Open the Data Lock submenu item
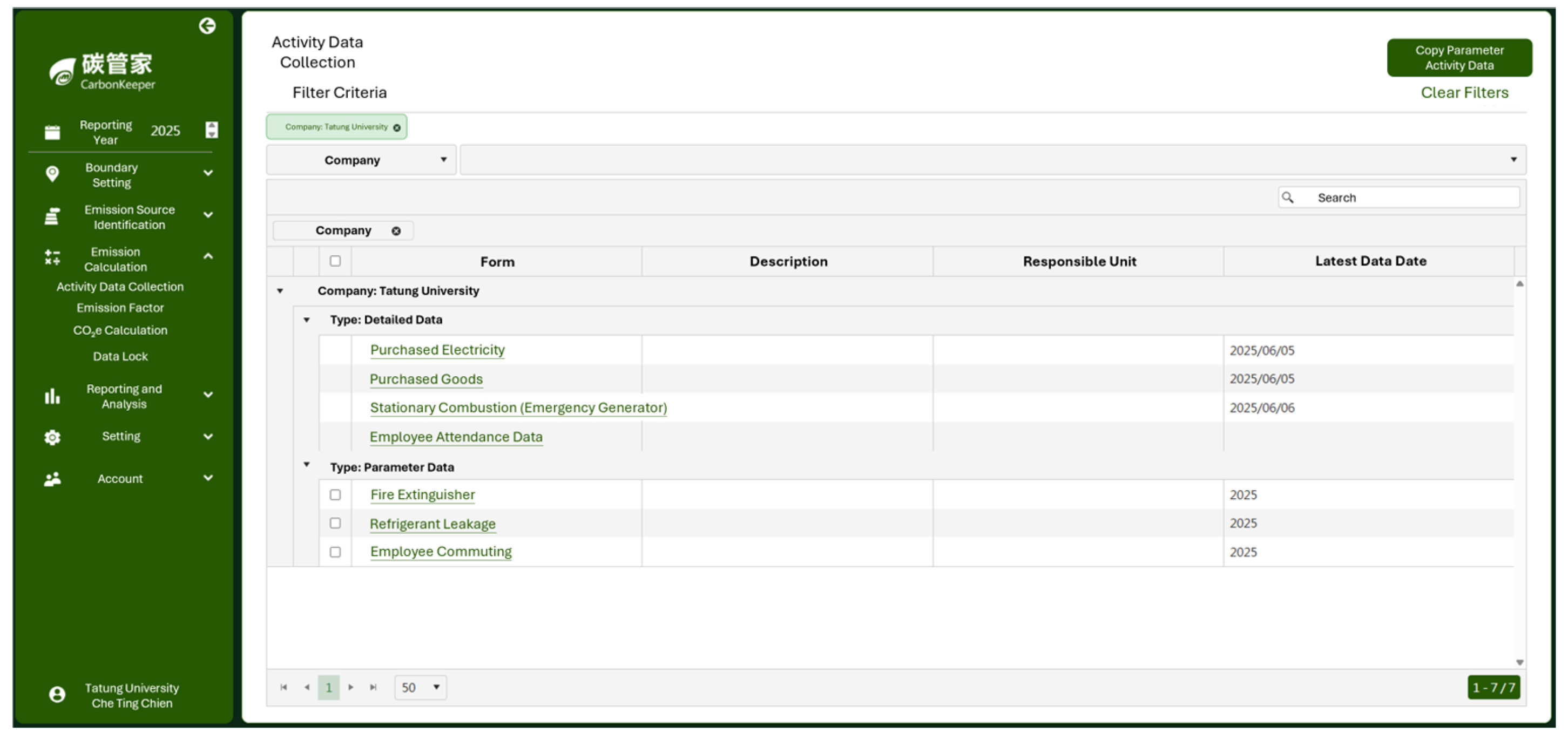The image size is (1568, 740). pyautogui.click(x=120, y=357)
